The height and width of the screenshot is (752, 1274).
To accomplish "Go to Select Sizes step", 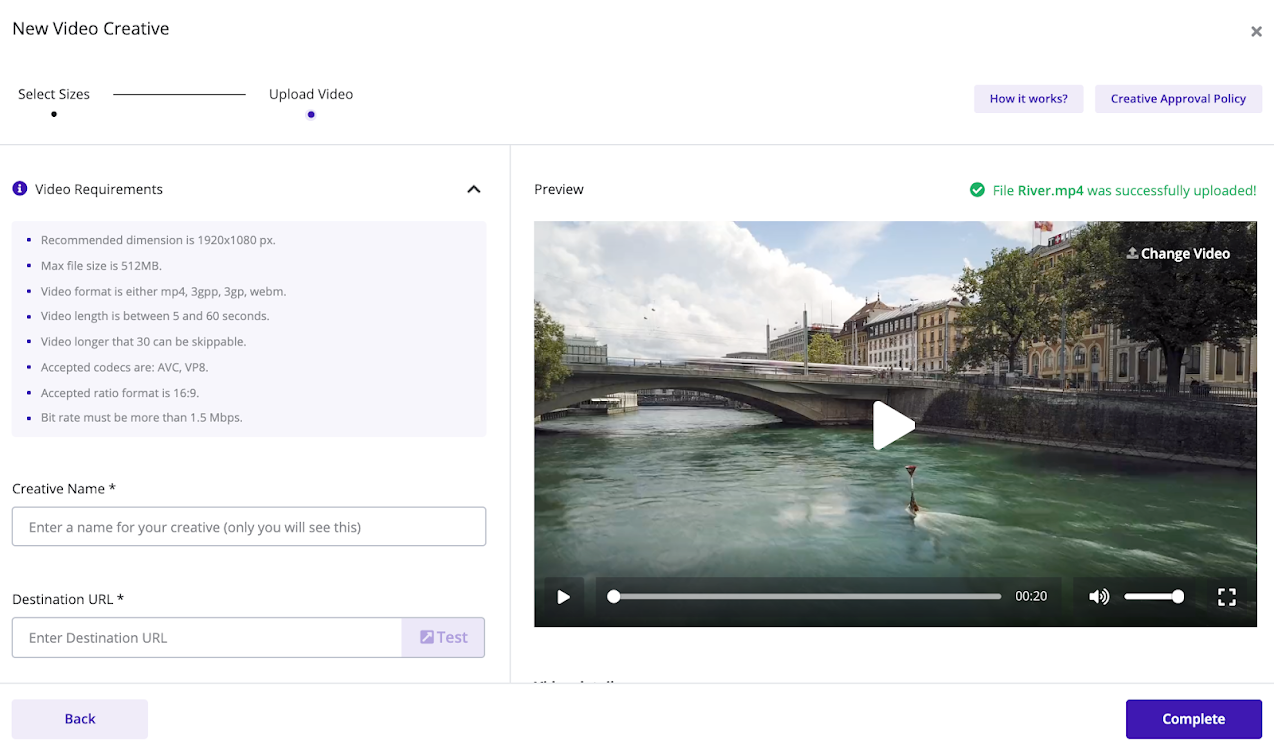I will click(x=54, y=95).
